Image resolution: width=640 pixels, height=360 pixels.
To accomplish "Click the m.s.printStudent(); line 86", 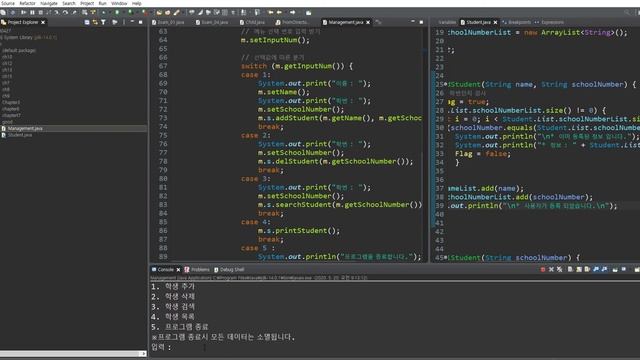I will [298, 231].
